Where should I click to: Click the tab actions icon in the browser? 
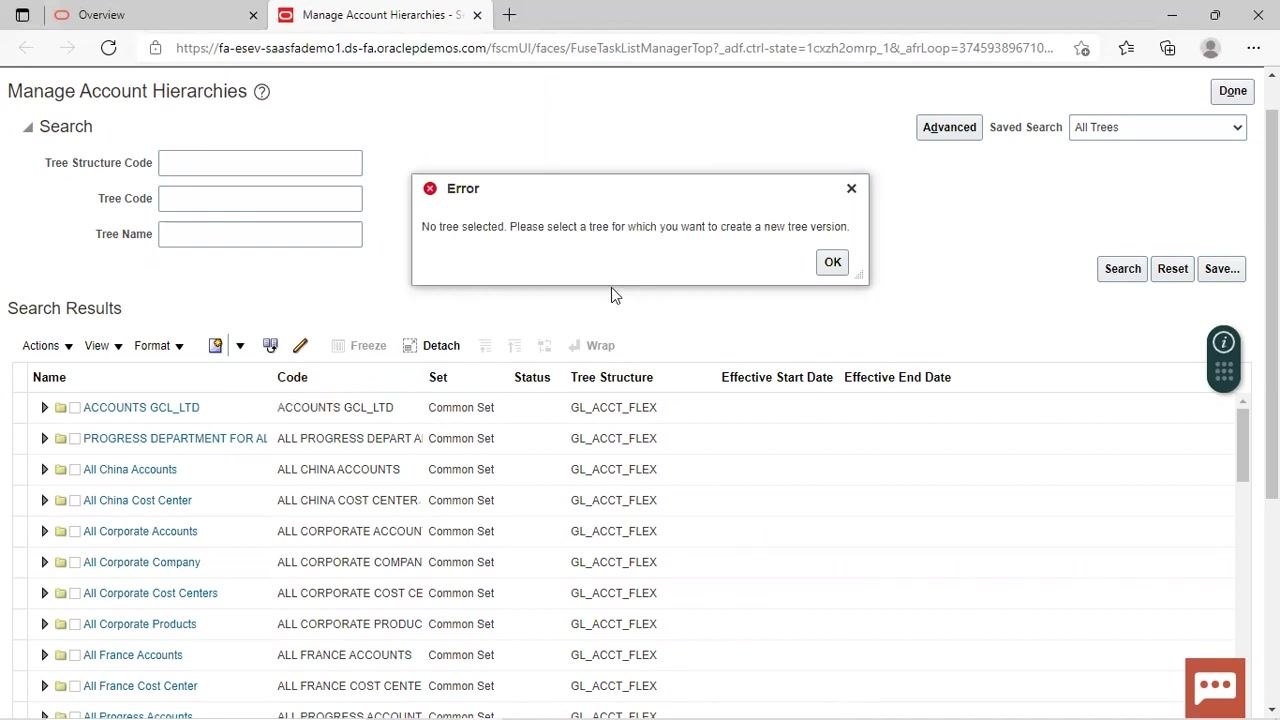coord(22,15)
